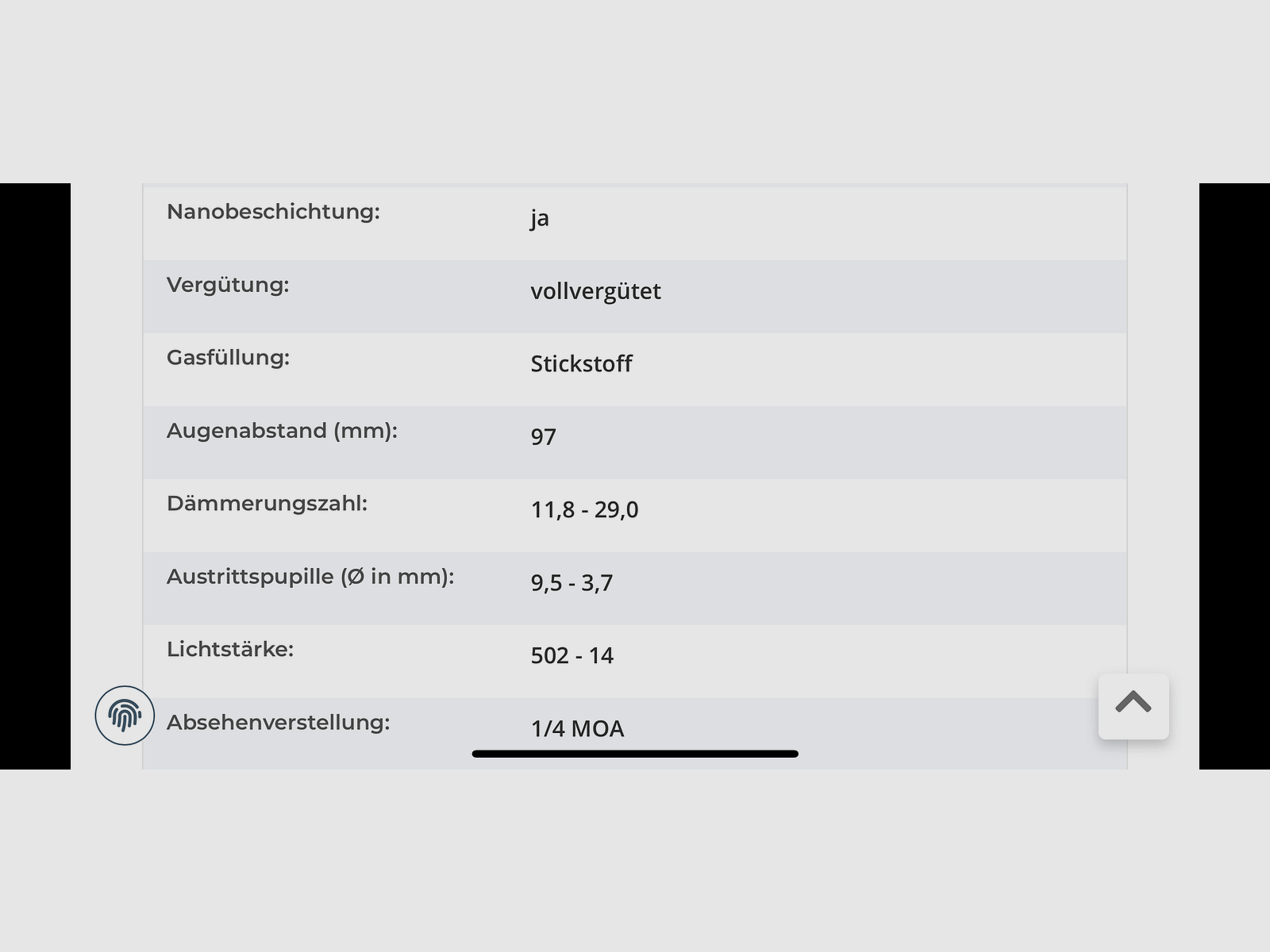This screenshot has height=952, width=1270.
Task: Select the '502 - 14' Lichtstärke value
Action: pos(571,656)
